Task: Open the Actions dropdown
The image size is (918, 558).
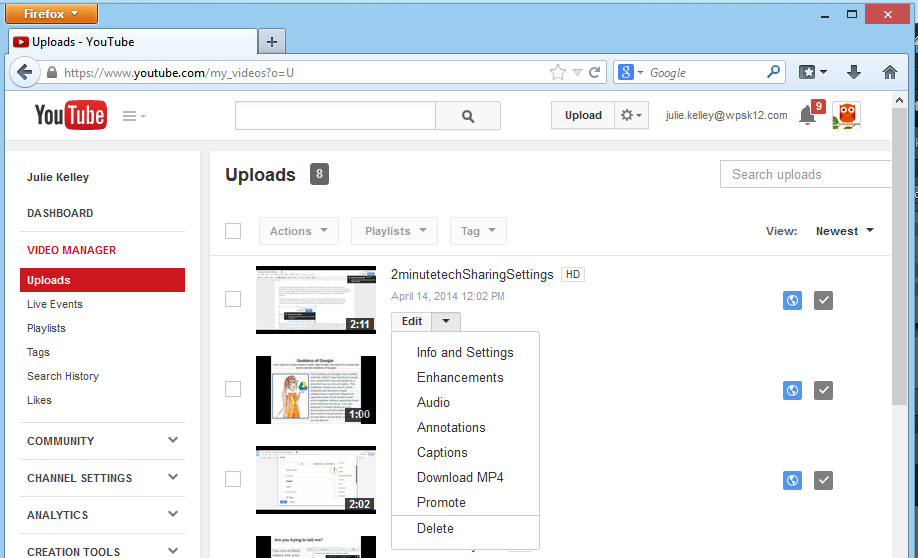Action: [299, 231]
